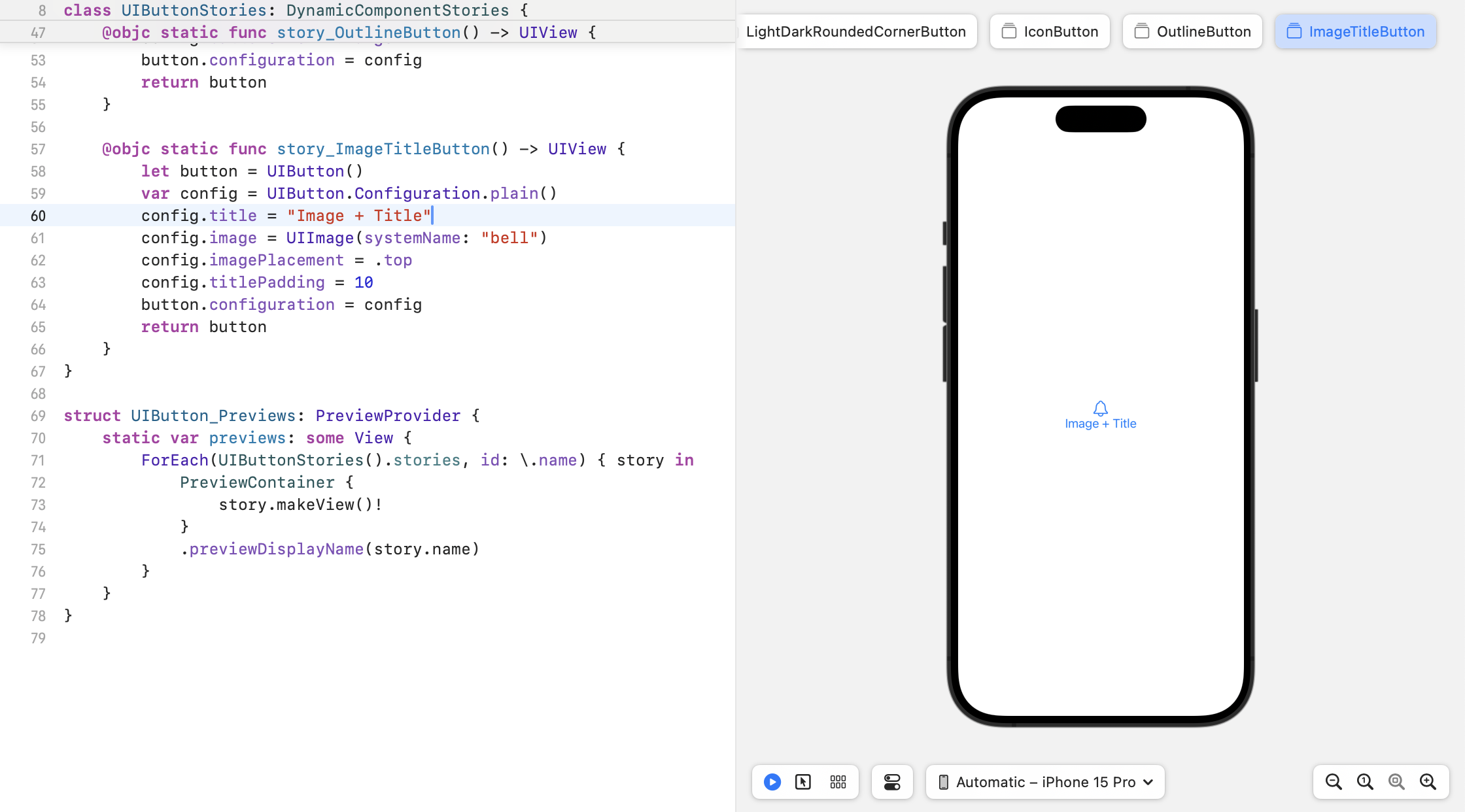This screenshot has width=1465, height=812.
Task: Switch to the OutlineButton preview tab
Action: point(1192,31)
